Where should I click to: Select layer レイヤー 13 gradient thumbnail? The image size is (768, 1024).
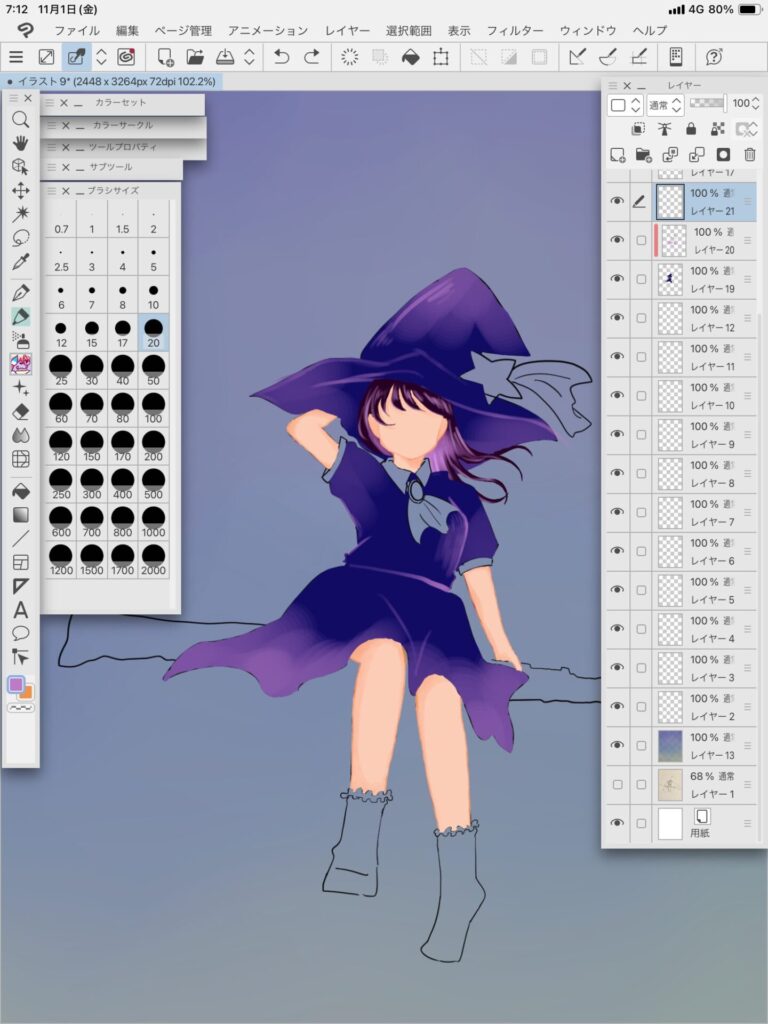click(670, 745)
